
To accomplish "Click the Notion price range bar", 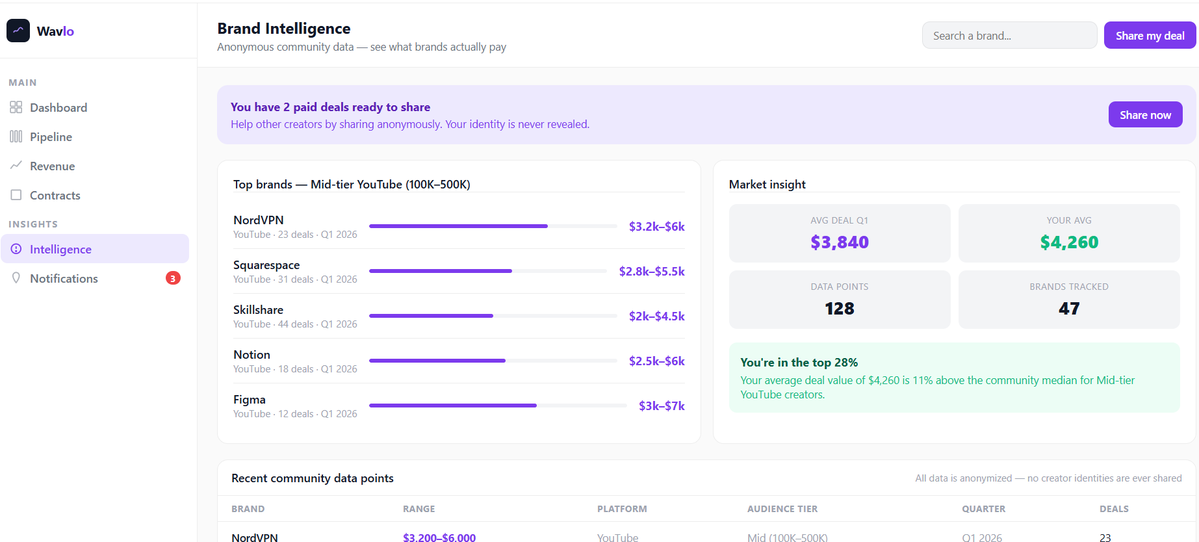I will (x=492, y=360).
